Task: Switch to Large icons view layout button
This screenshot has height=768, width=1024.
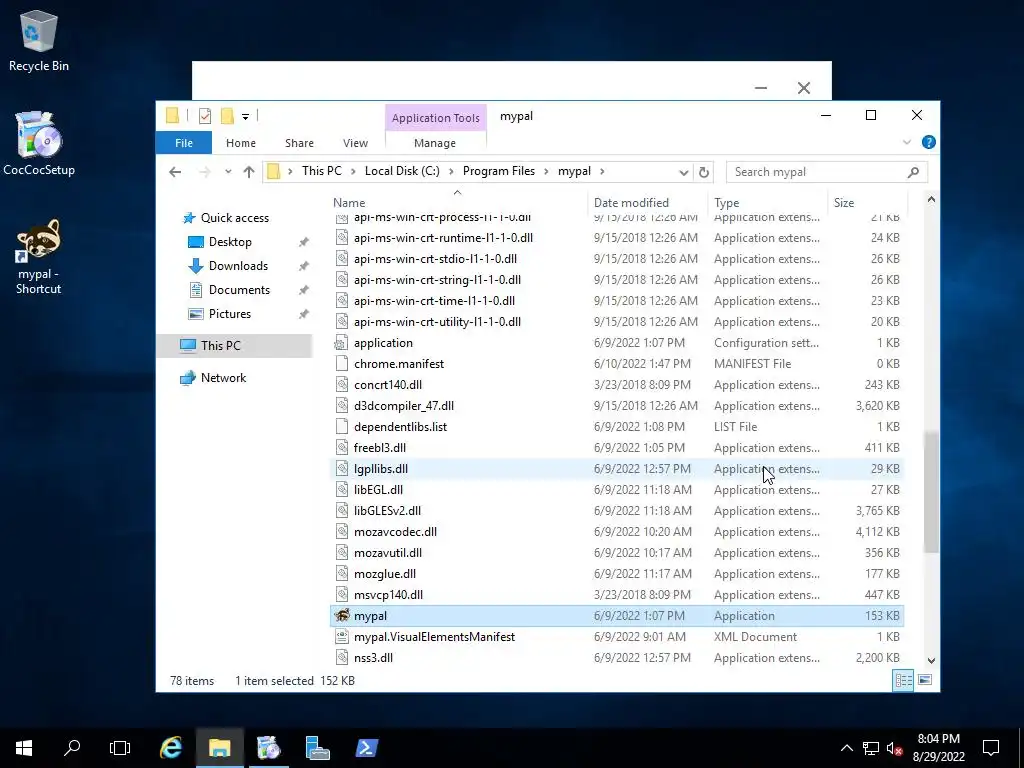Action: click(925, 680)
